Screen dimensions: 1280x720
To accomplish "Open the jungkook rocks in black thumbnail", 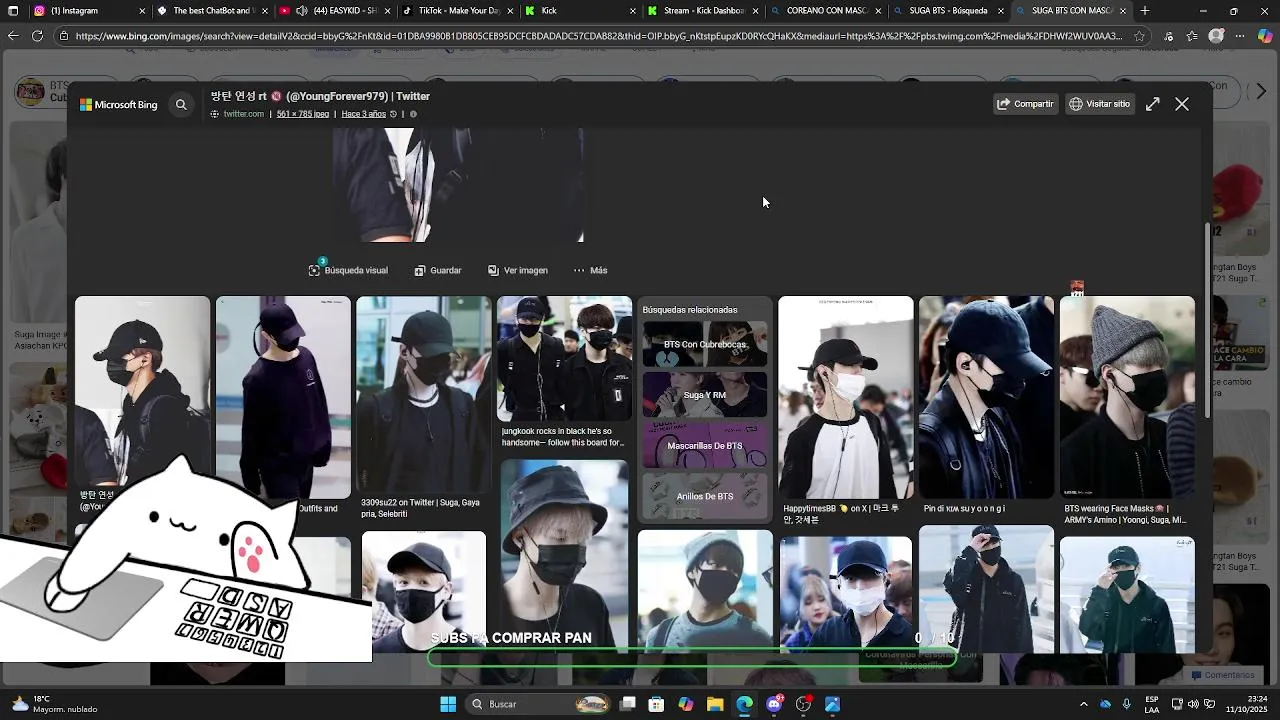I will pos(564,359).
